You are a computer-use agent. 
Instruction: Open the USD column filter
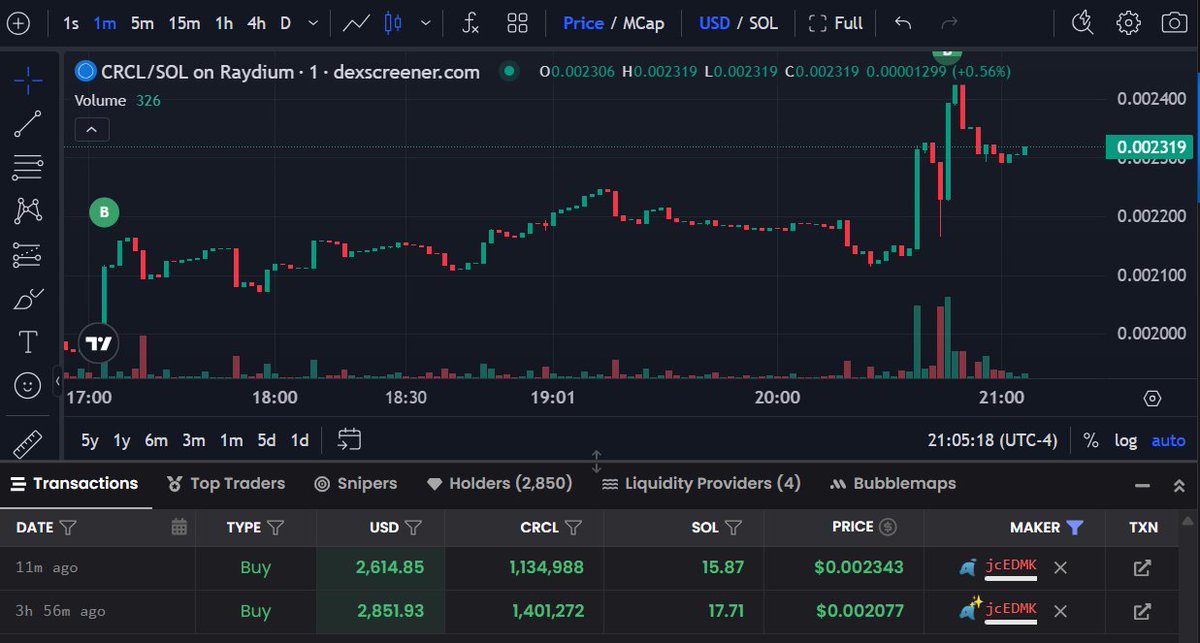point(413,527)
